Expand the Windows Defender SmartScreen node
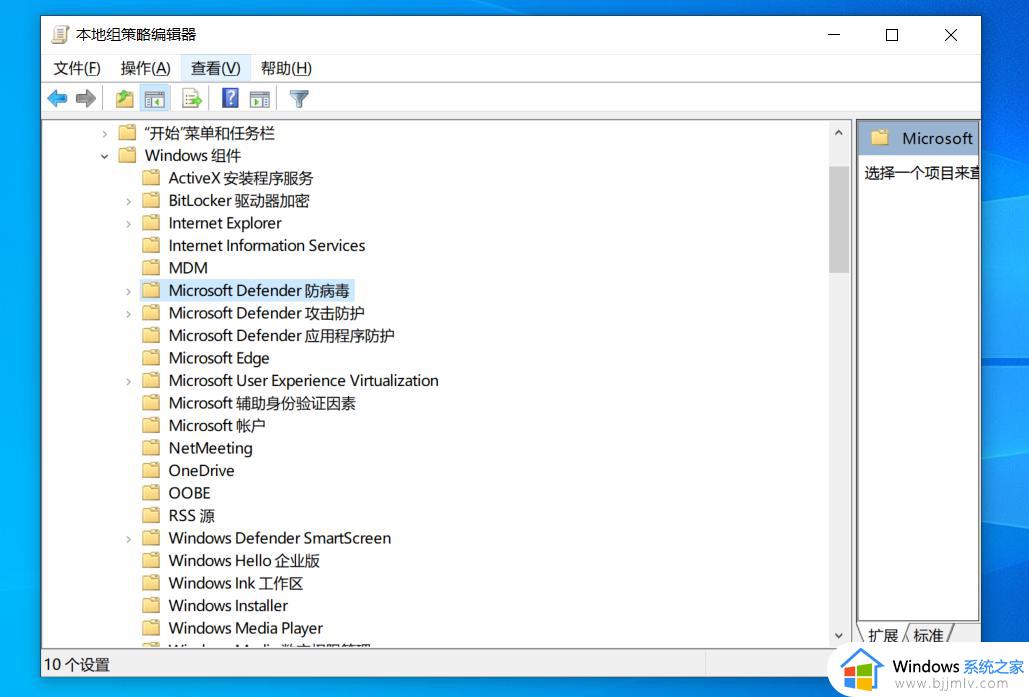1029x697 pixels. (x=129, y=539)
